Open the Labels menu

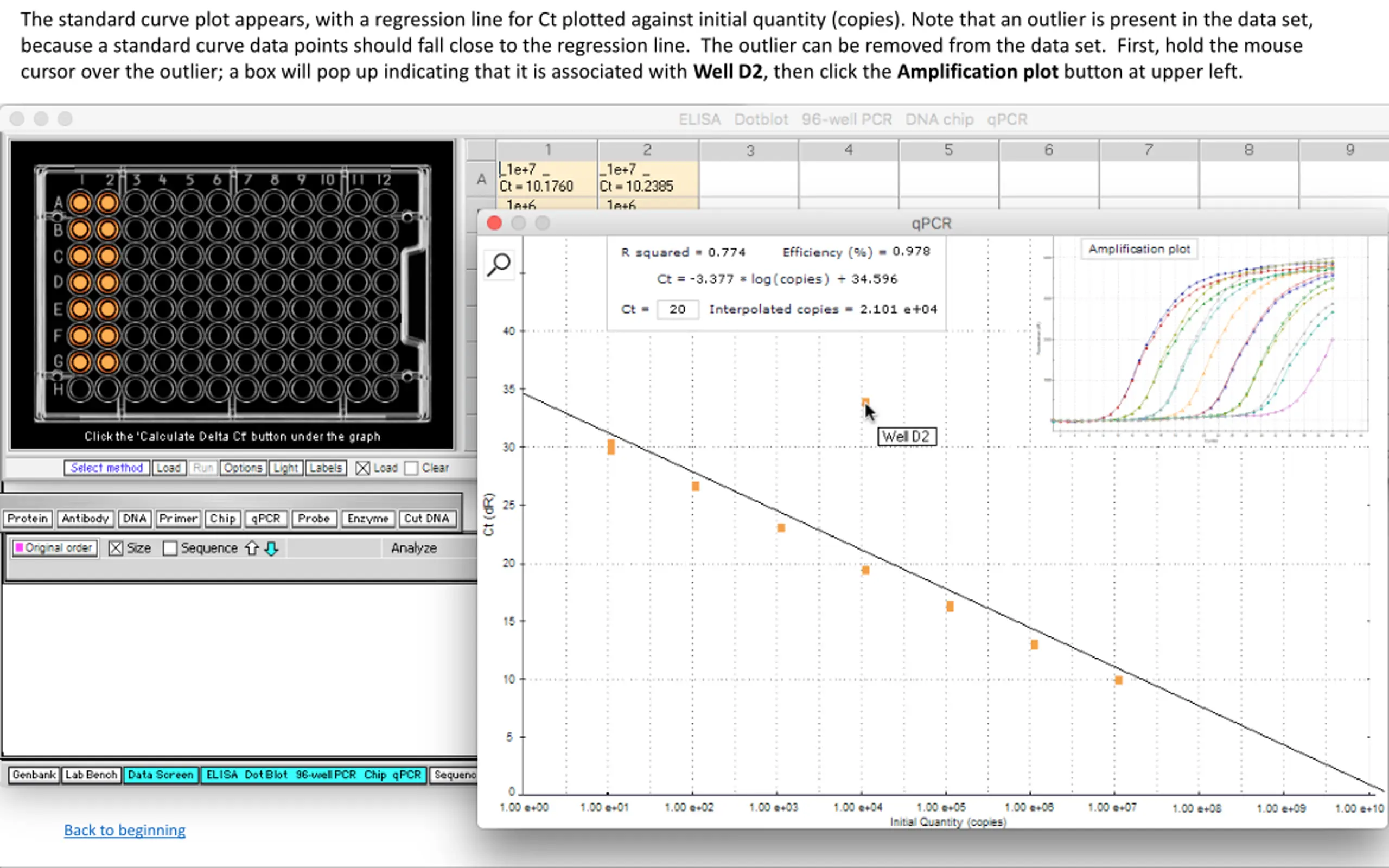pyautogui.click(x=326, y=468)
